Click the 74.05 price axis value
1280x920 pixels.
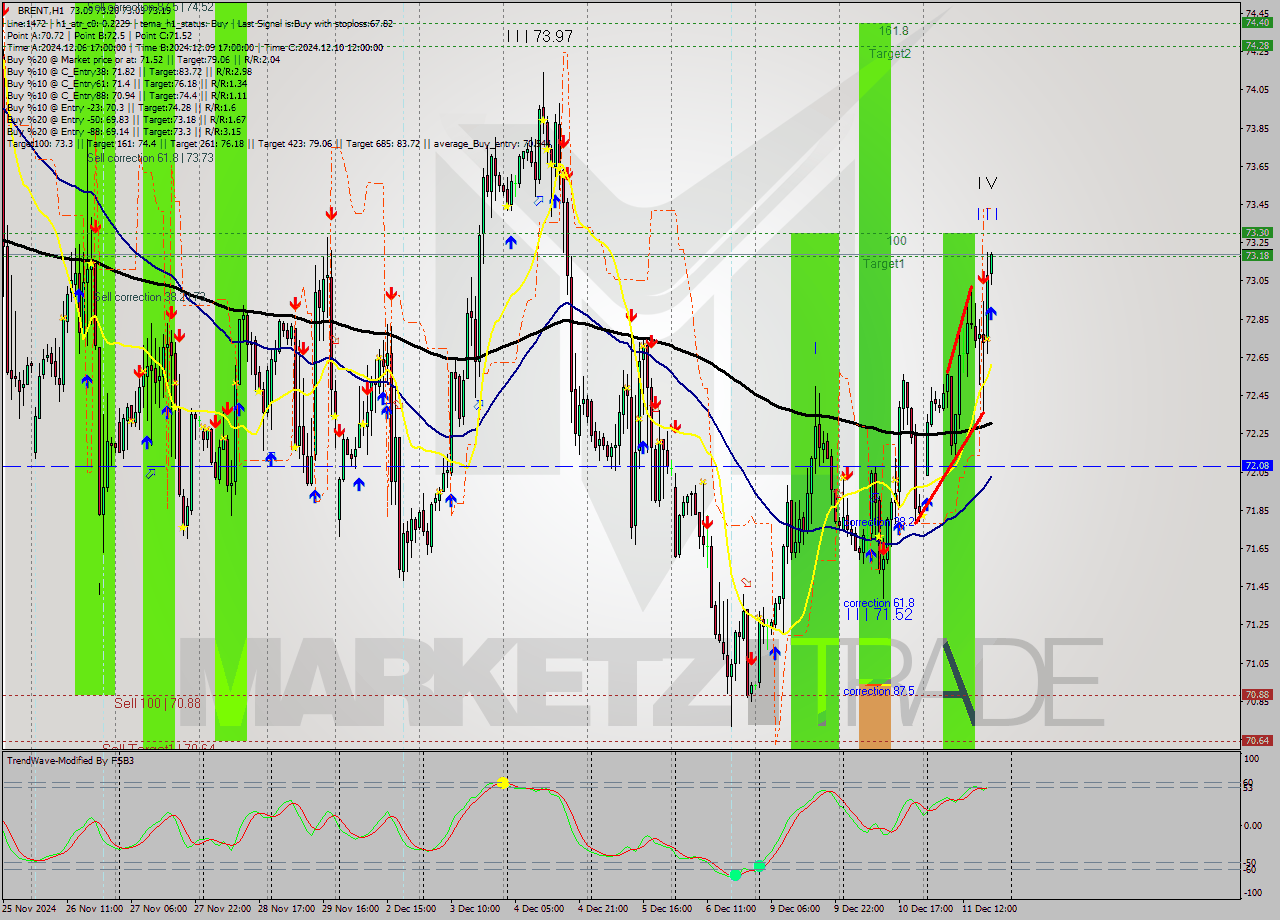(1257, 90)
